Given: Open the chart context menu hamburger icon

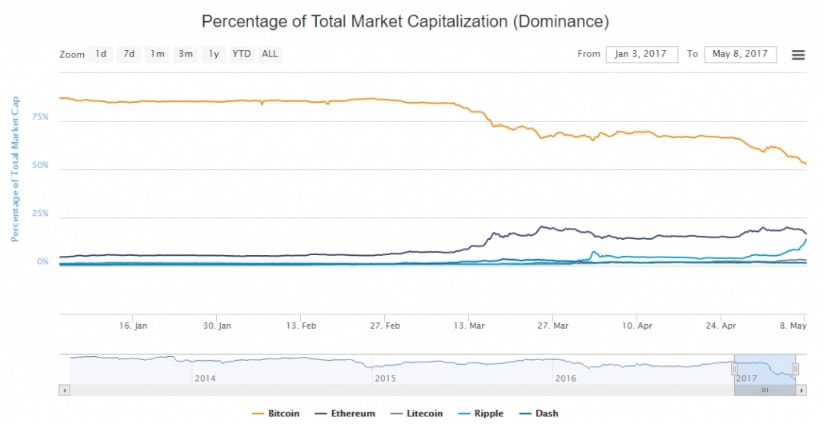Looking at the screenshot, I should tap(798, 55).
